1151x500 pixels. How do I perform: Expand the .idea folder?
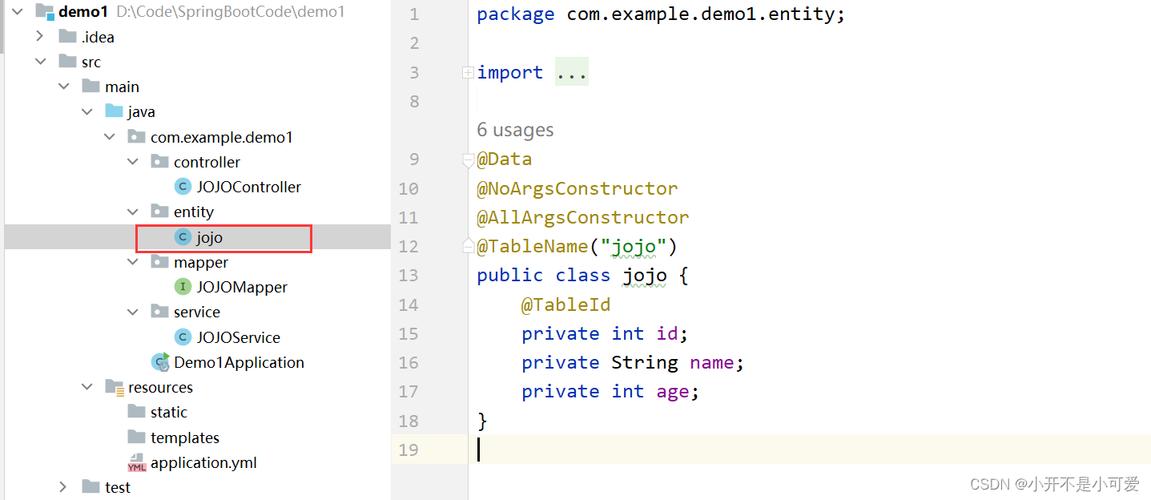pyautogui.click(x=40, y=37)
